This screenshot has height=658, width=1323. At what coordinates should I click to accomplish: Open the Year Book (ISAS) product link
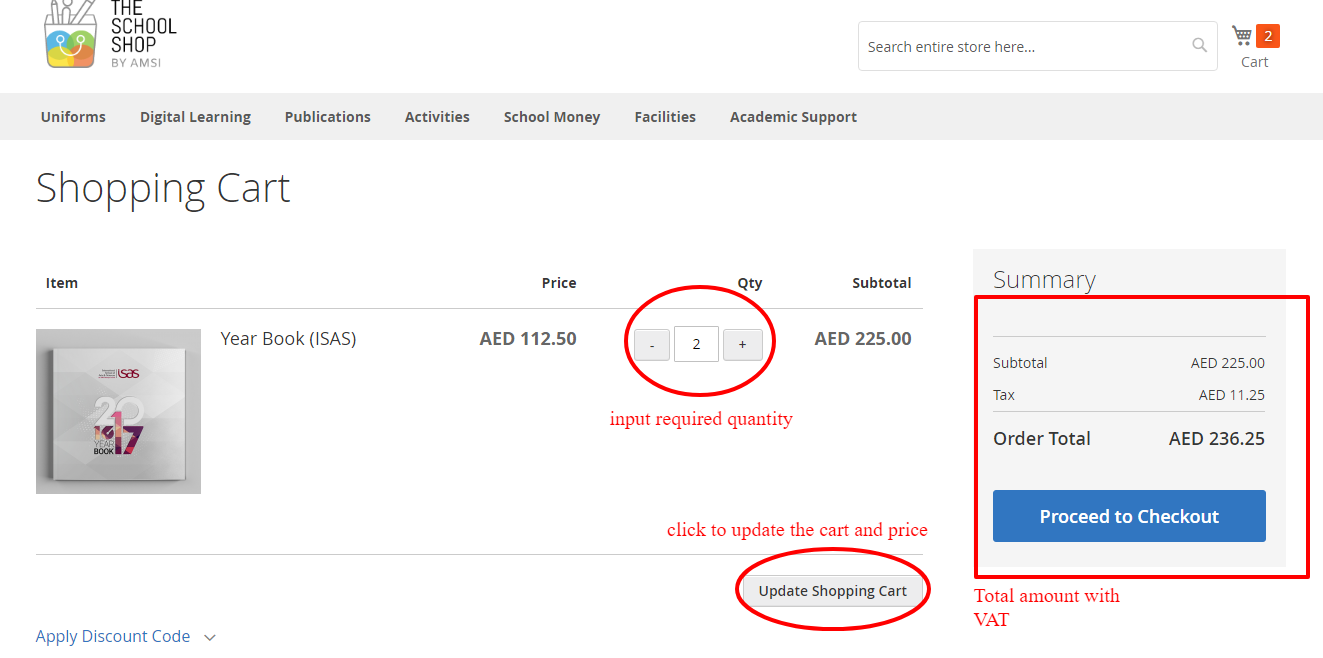(x=288, y=338)
